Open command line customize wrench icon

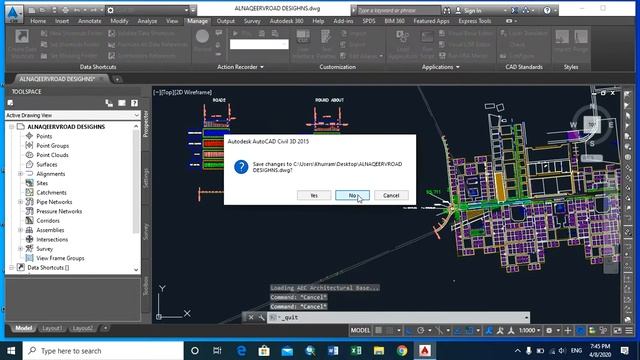261,318
